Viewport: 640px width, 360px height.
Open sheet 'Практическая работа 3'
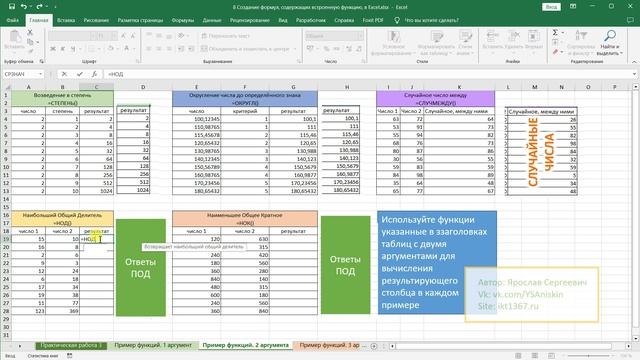click(71, 345)
